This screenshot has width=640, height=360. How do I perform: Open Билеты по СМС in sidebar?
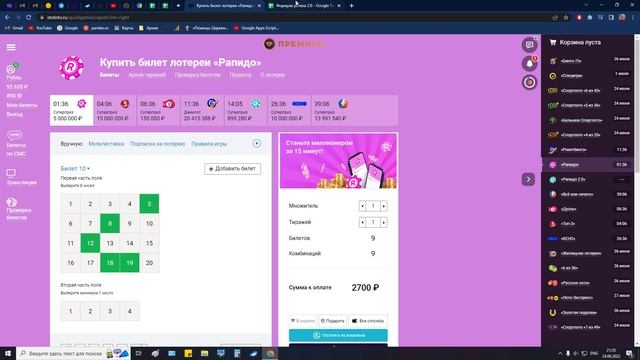pyautogui.click(x=16, y=143)
